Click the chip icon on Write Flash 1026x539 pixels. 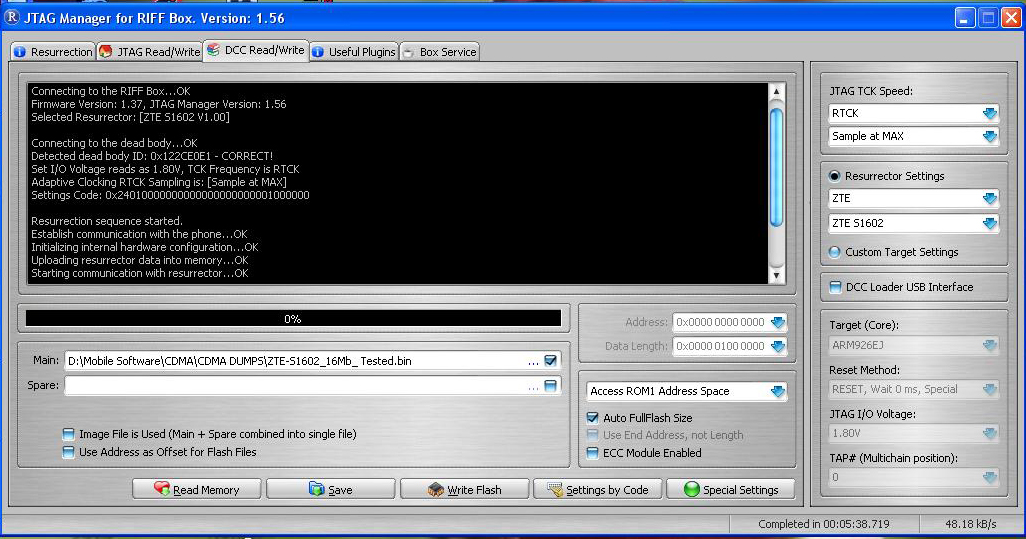click(x=435, y=489)
